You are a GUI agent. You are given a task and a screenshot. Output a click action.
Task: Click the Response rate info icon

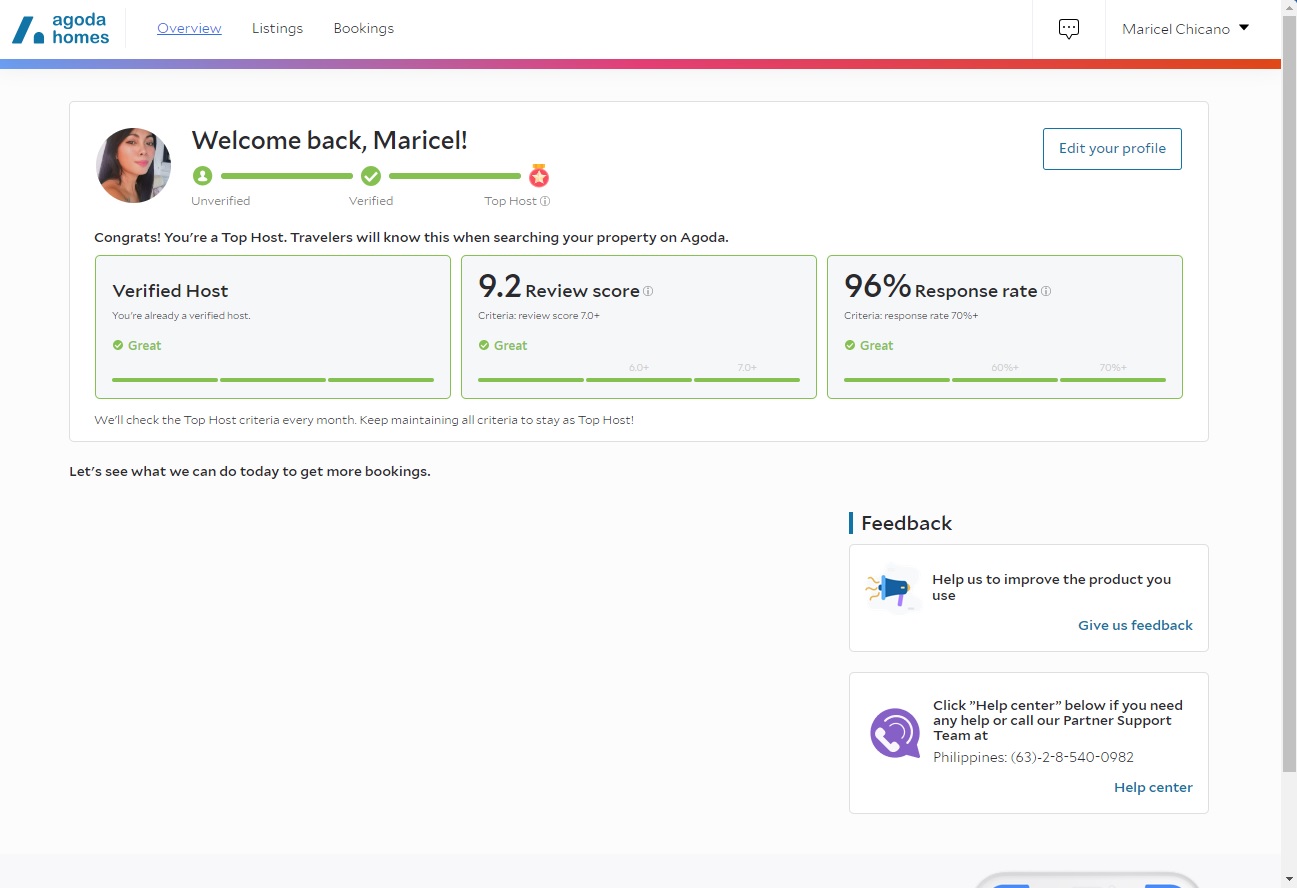coord(1046,291)
